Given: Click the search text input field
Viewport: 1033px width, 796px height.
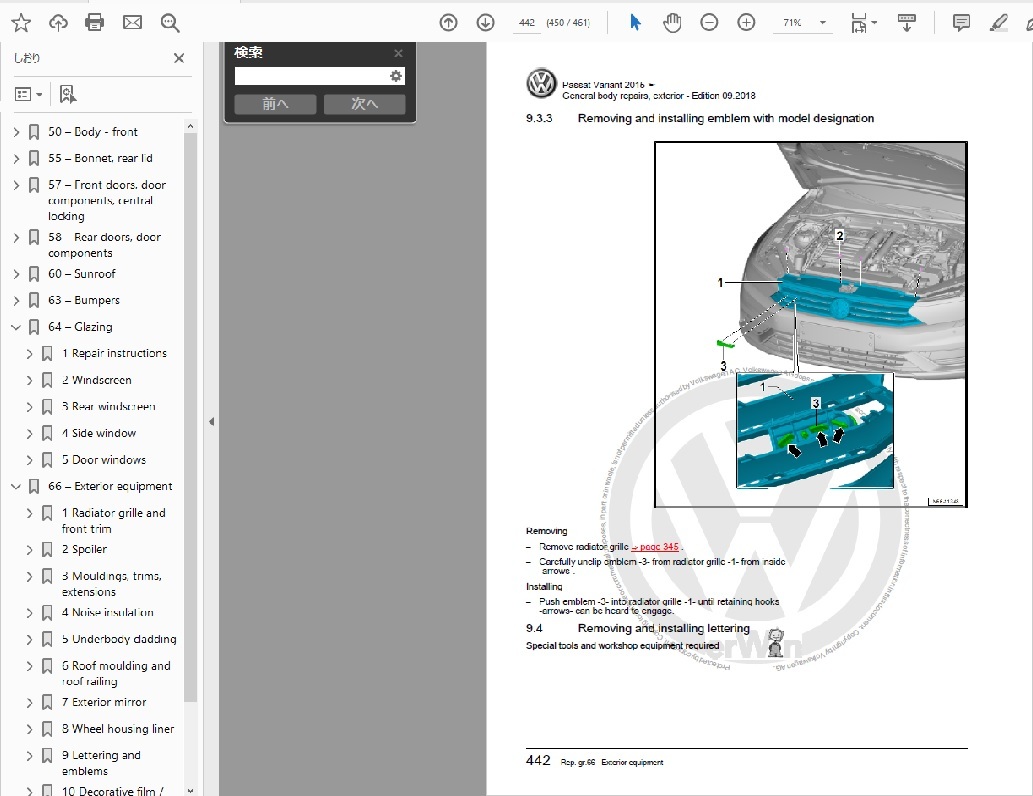Looking at the screenshot, I should click(310, 76).
